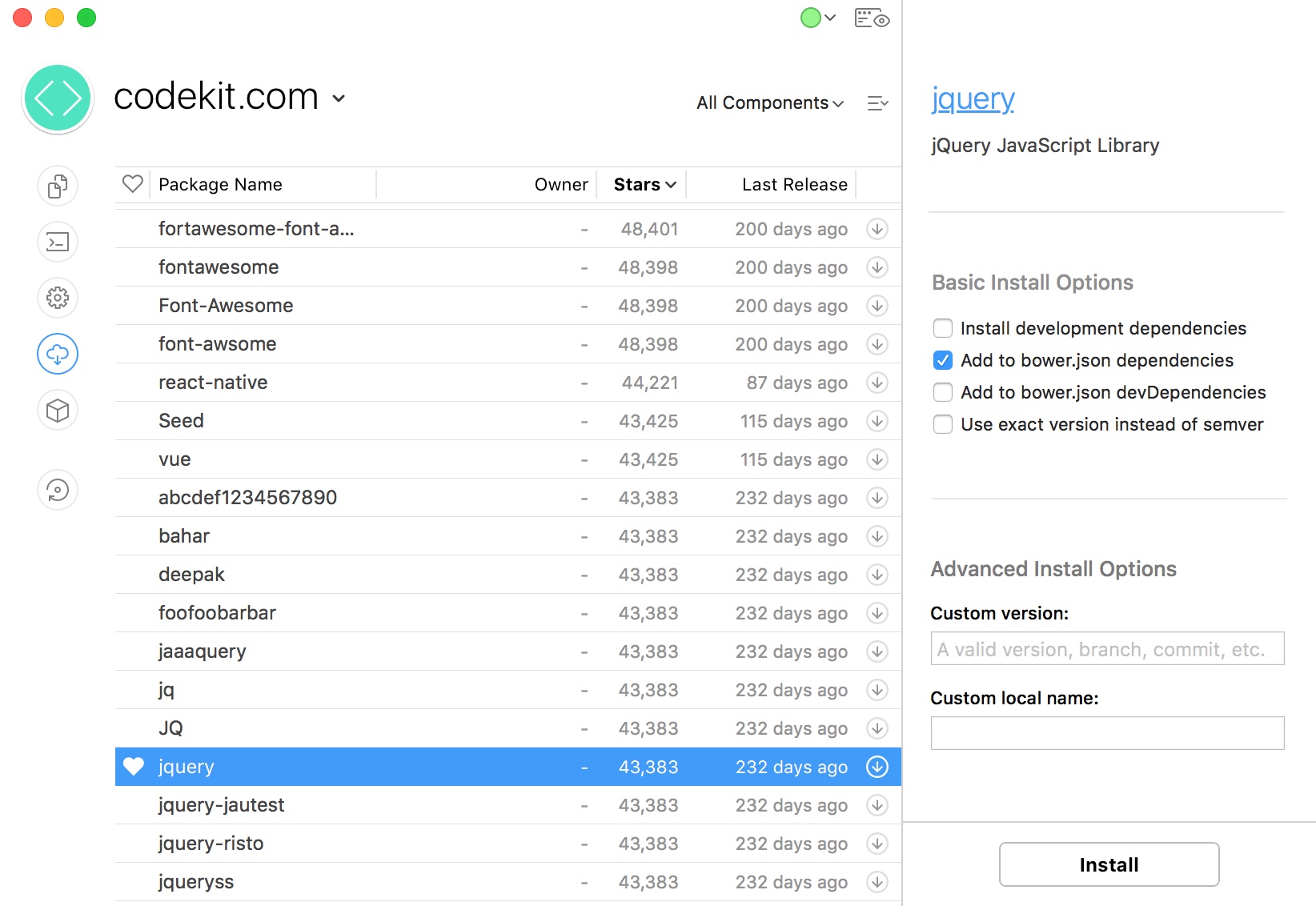Open the jquery title link
This screenshot has width=1316, height=906.
pos(973,99)
